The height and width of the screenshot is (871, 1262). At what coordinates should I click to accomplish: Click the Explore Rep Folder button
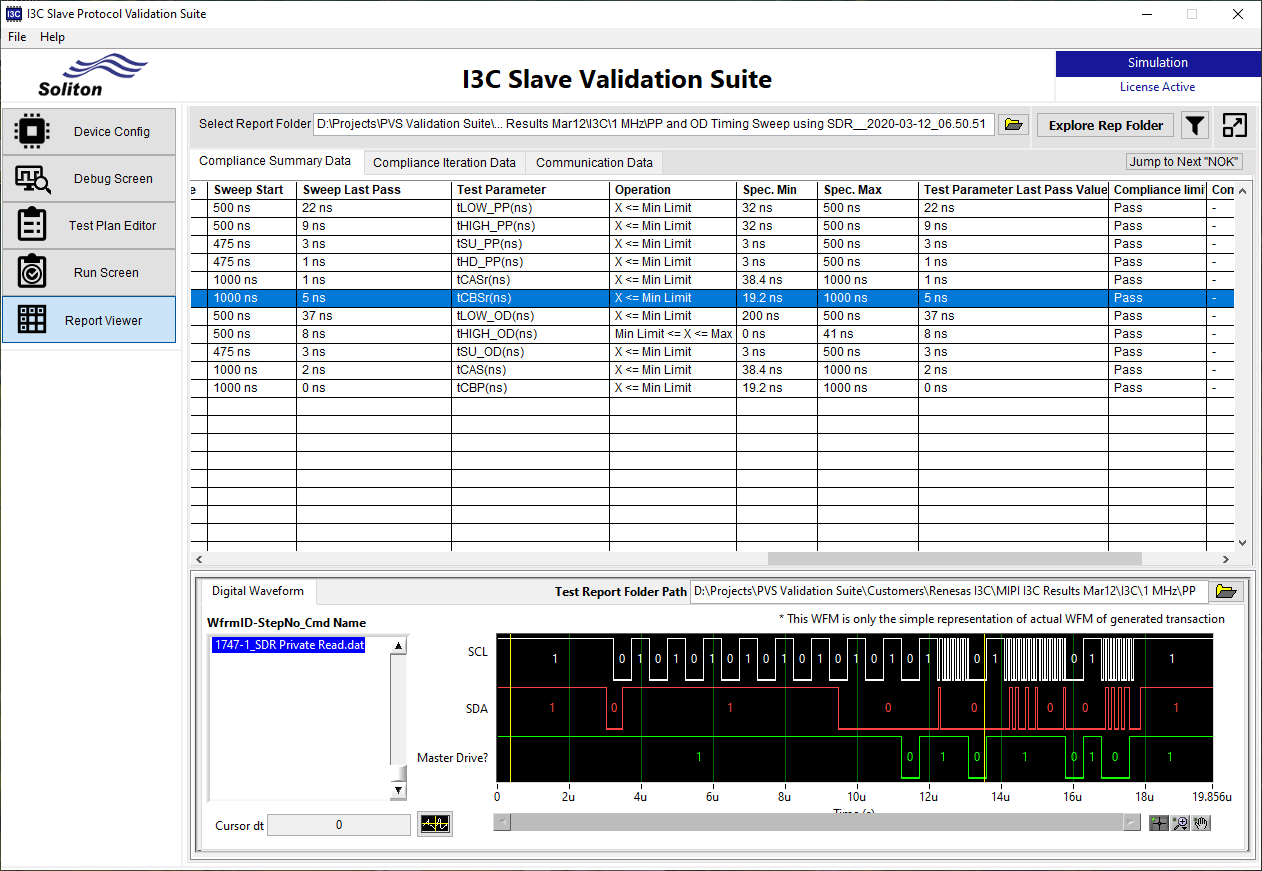1104,125
